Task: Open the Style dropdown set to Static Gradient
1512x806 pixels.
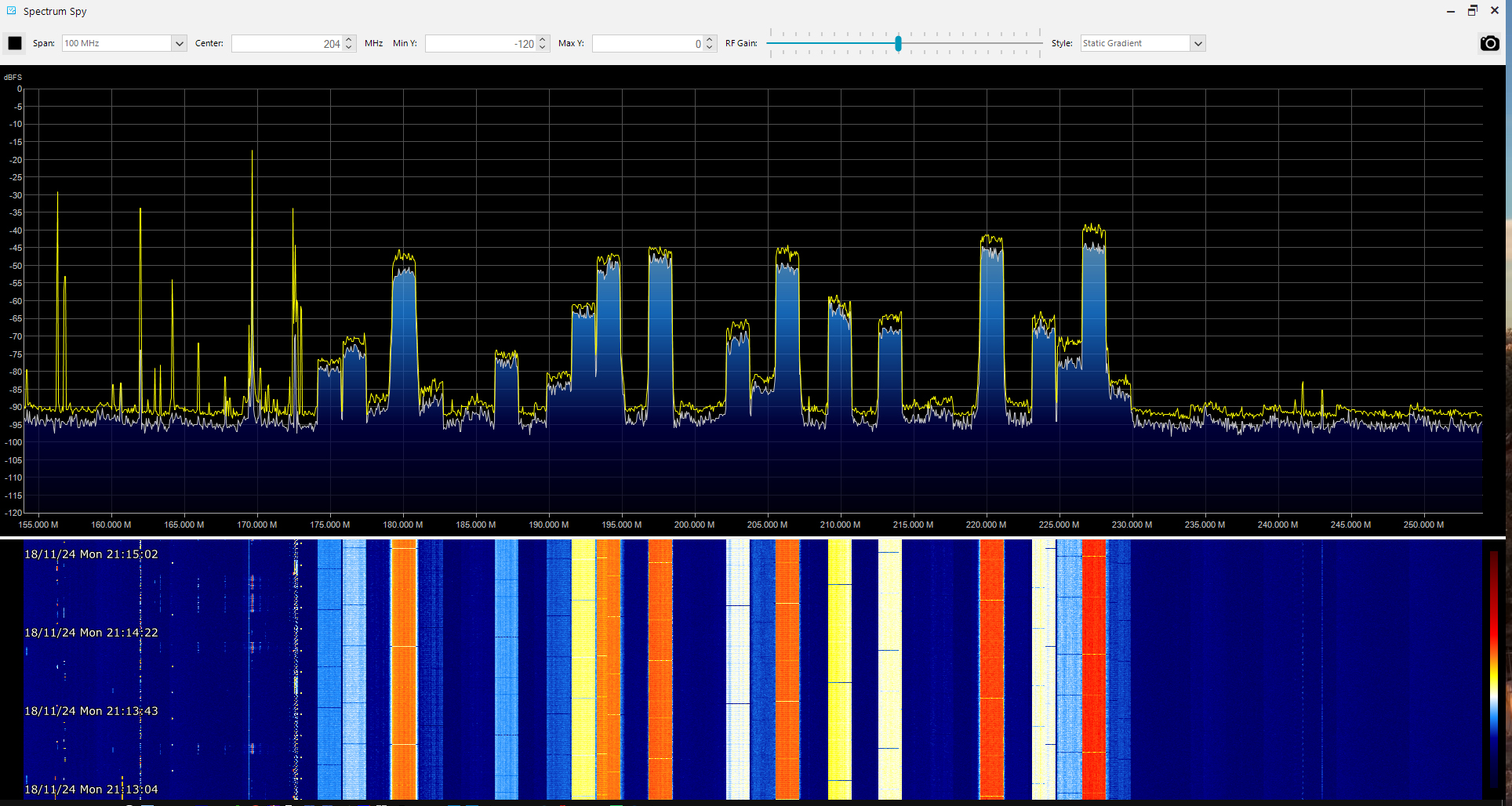Action: click(1143, 43)
